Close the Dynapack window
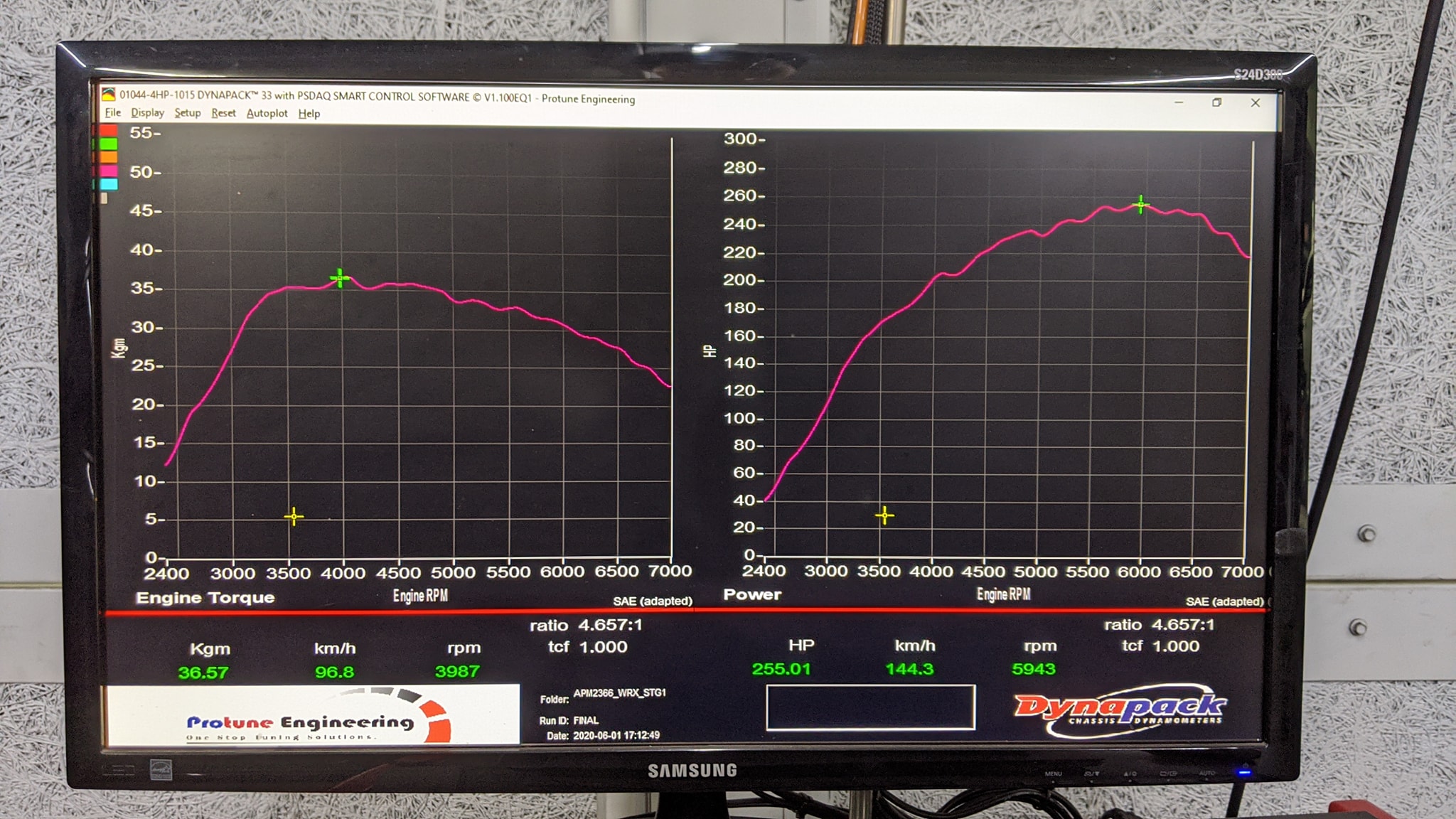 point(1256,102)
